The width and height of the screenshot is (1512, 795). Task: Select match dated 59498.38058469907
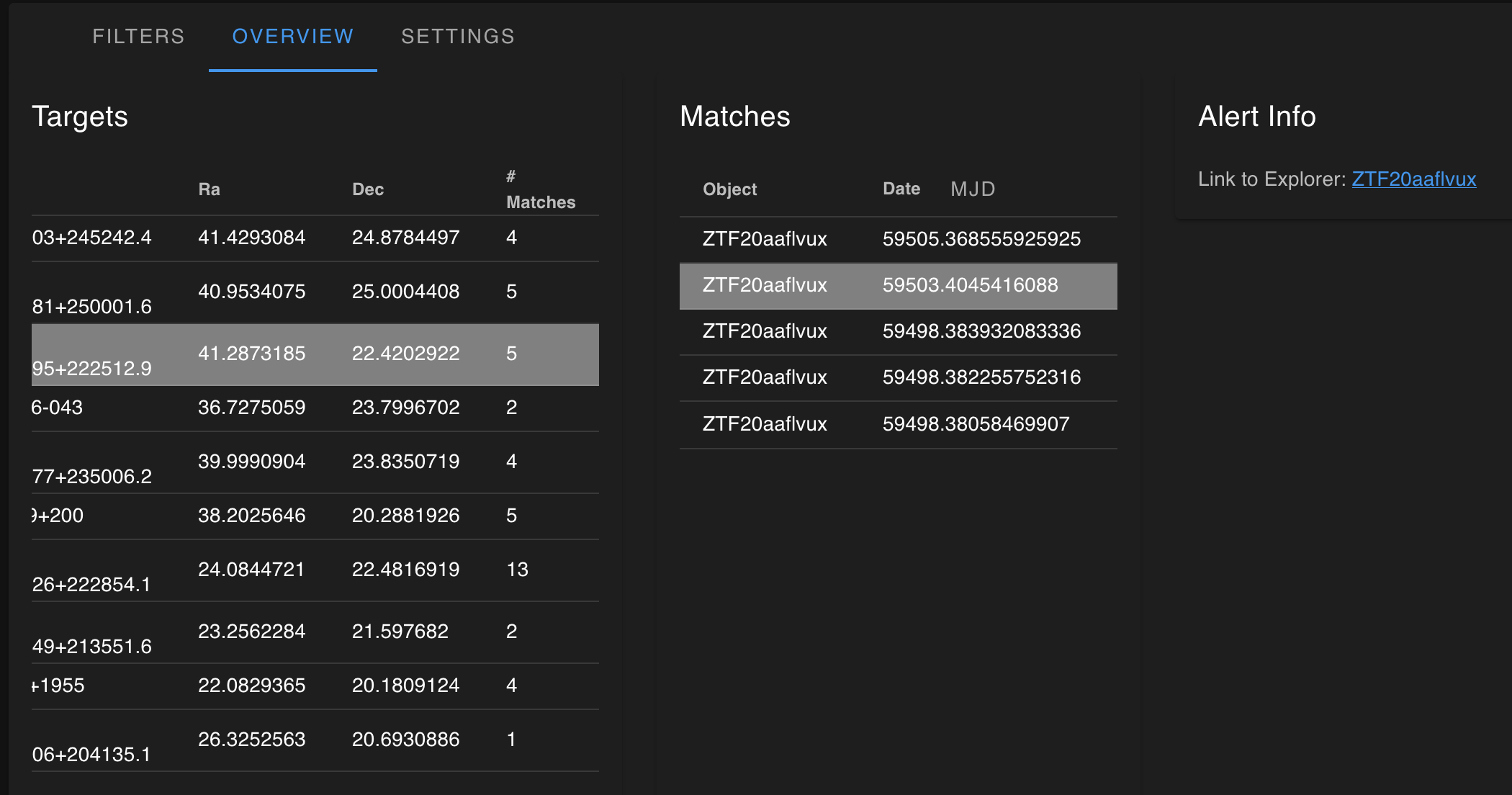coord(898,424)
